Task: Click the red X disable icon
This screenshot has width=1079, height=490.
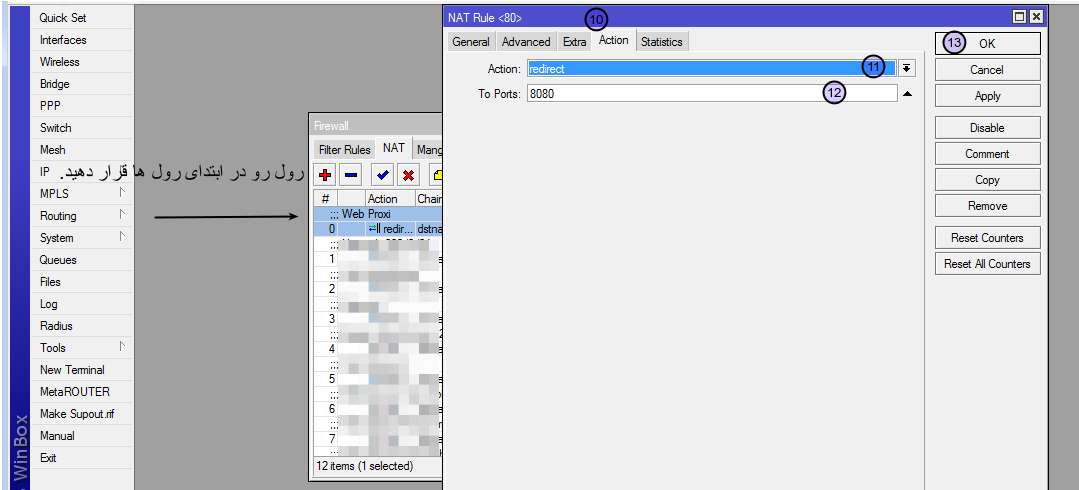Action: pyautogui.click(x=408, y=175)
